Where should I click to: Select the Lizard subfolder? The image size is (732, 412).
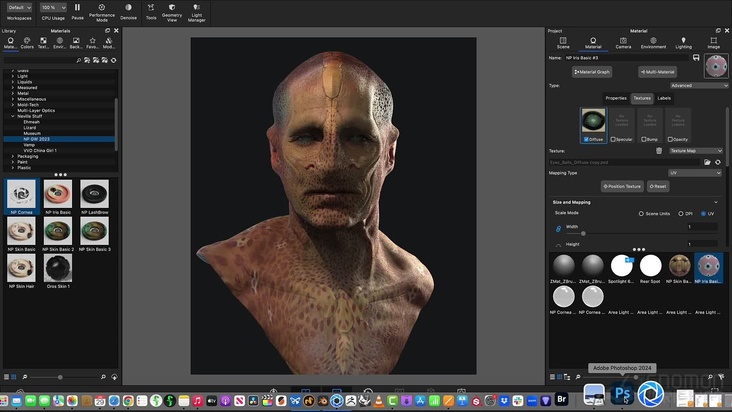coord(30,127)
